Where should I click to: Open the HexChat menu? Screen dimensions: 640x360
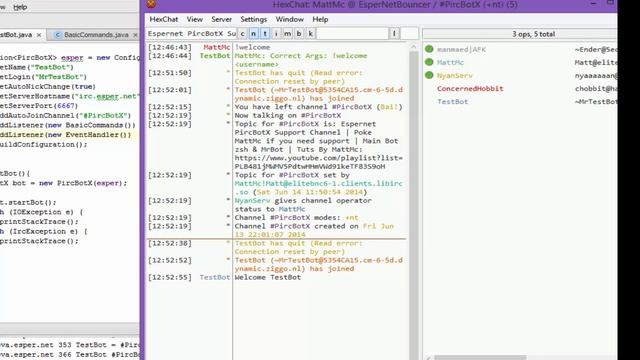(x=164, y=19)
